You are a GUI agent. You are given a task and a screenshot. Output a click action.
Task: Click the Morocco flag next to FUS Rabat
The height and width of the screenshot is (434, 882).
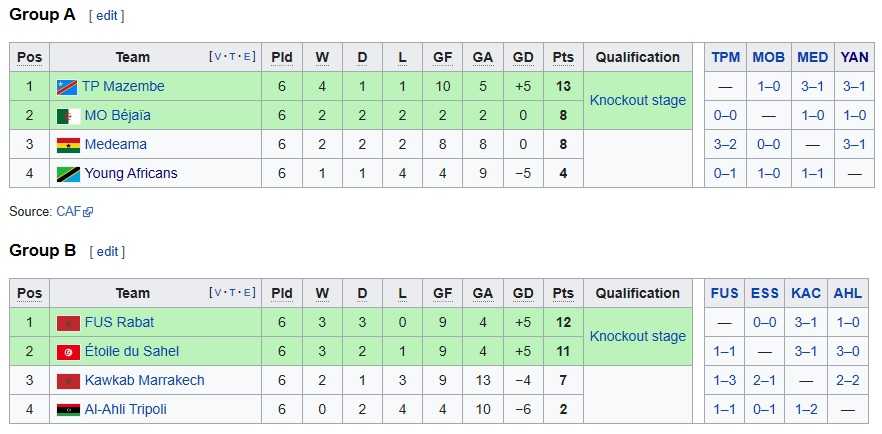[68, 323]
